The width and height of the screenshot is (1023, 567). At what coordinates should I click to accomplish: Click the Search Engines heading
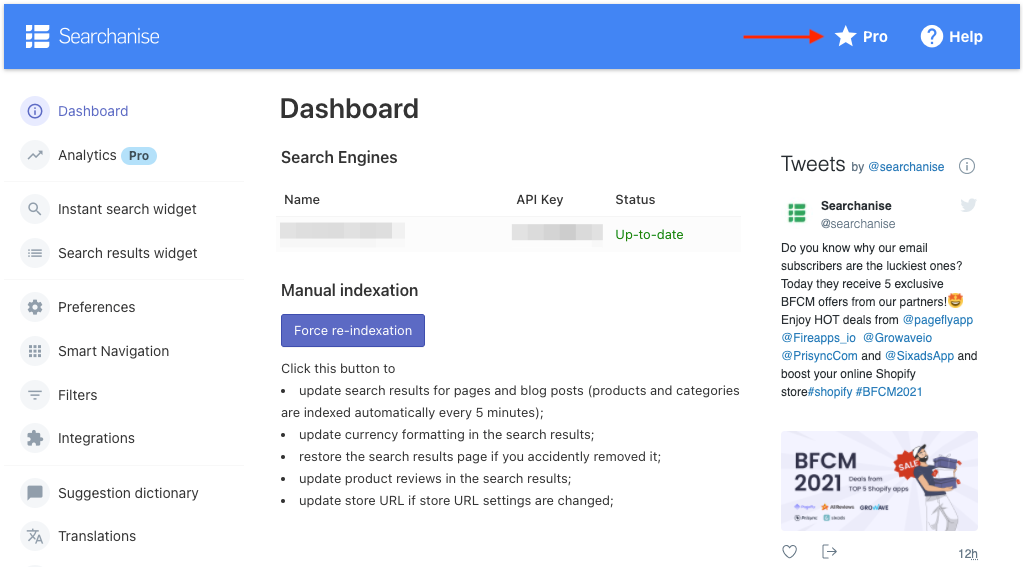(x=339, y=157)
